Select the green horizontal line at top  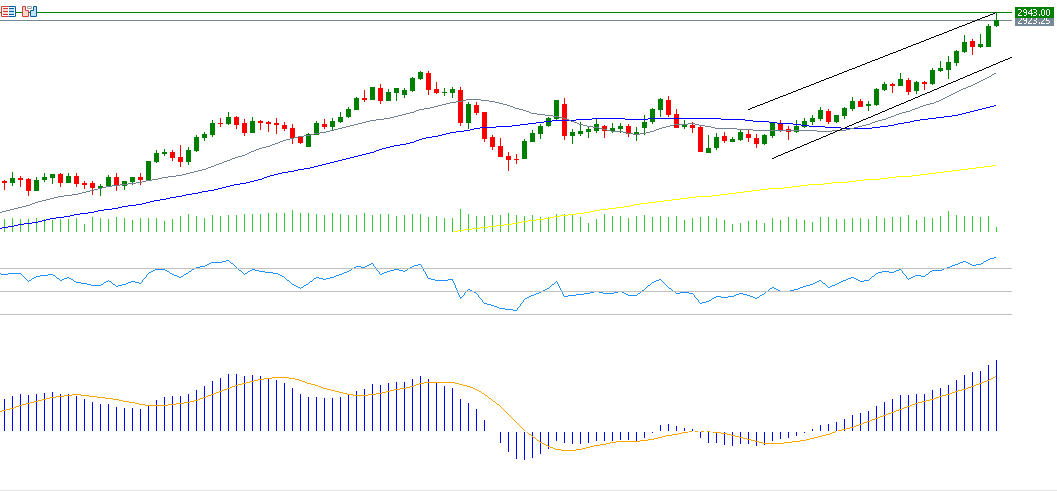click(x=500, y=12)
